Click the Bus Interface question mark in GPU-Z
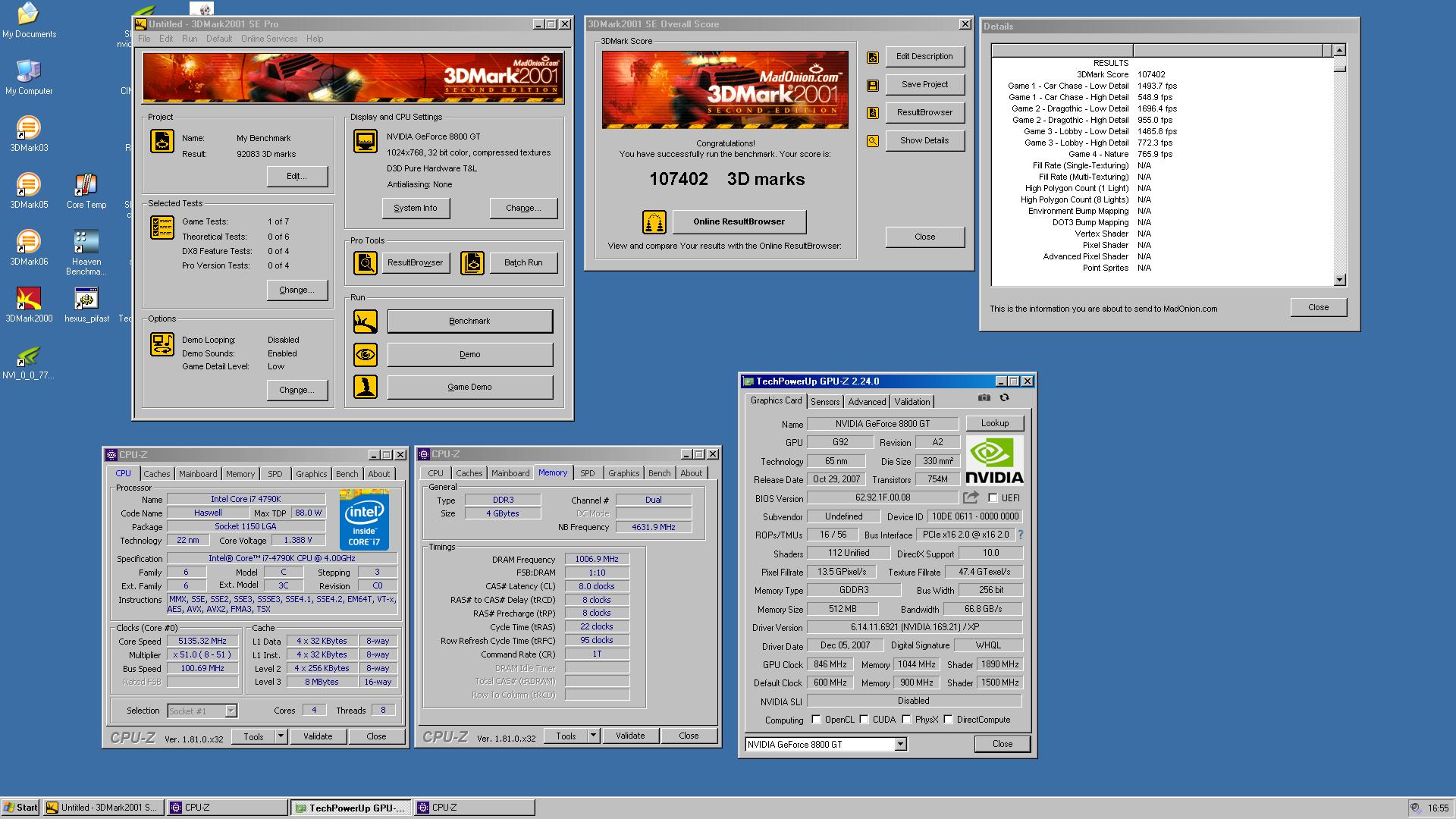This screenshot has width=1456, height=819. tap(1021, 535)
